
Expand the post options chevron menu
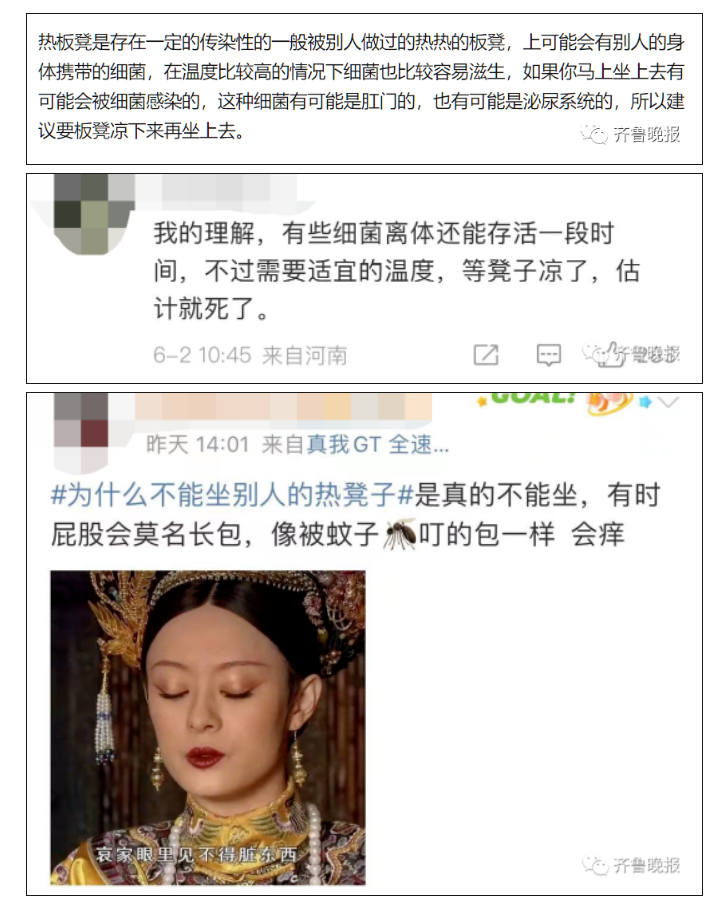(x=668, y=402)
